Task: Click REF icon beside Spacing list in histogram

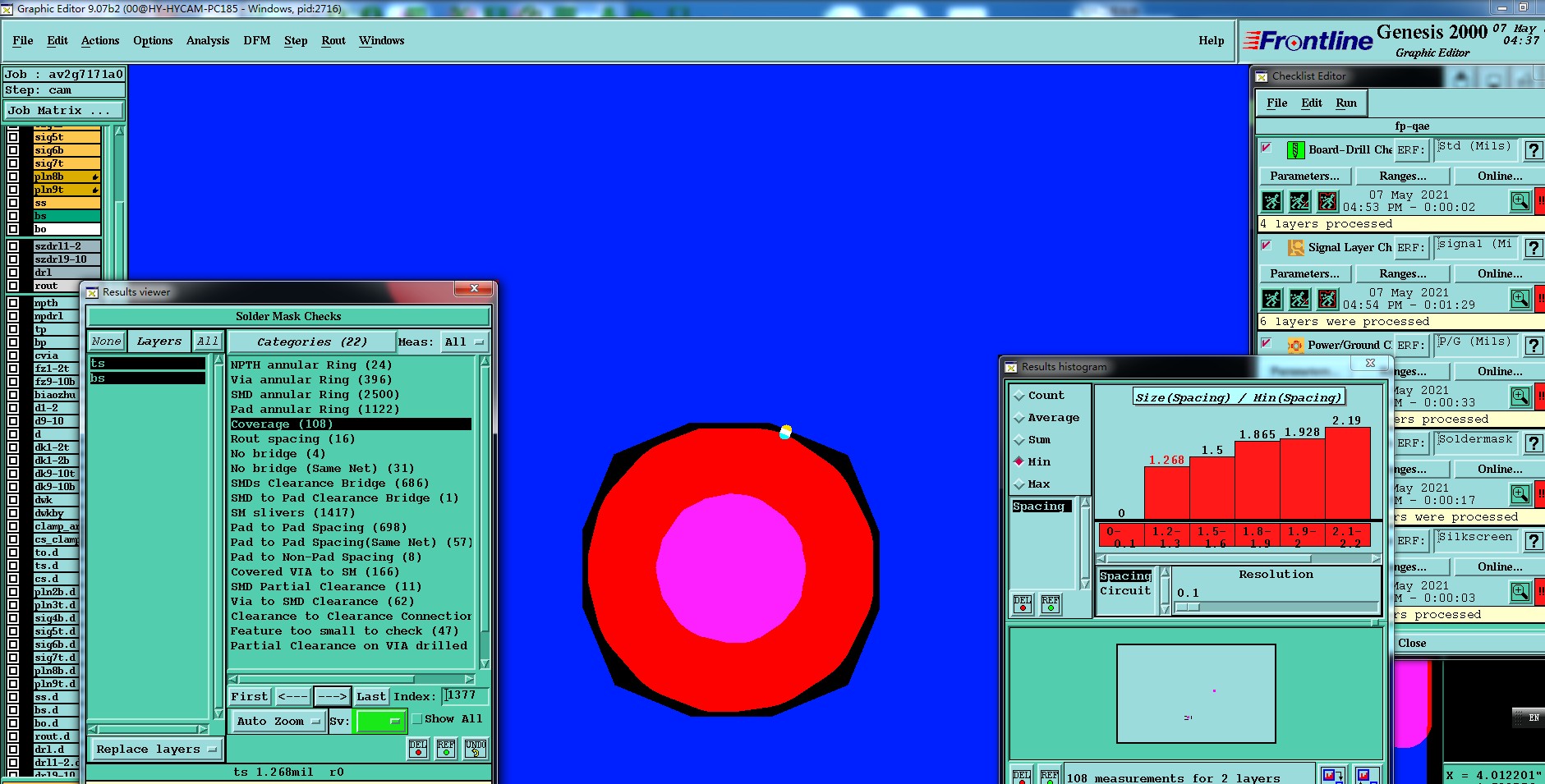Action: tap(1051, 604)
